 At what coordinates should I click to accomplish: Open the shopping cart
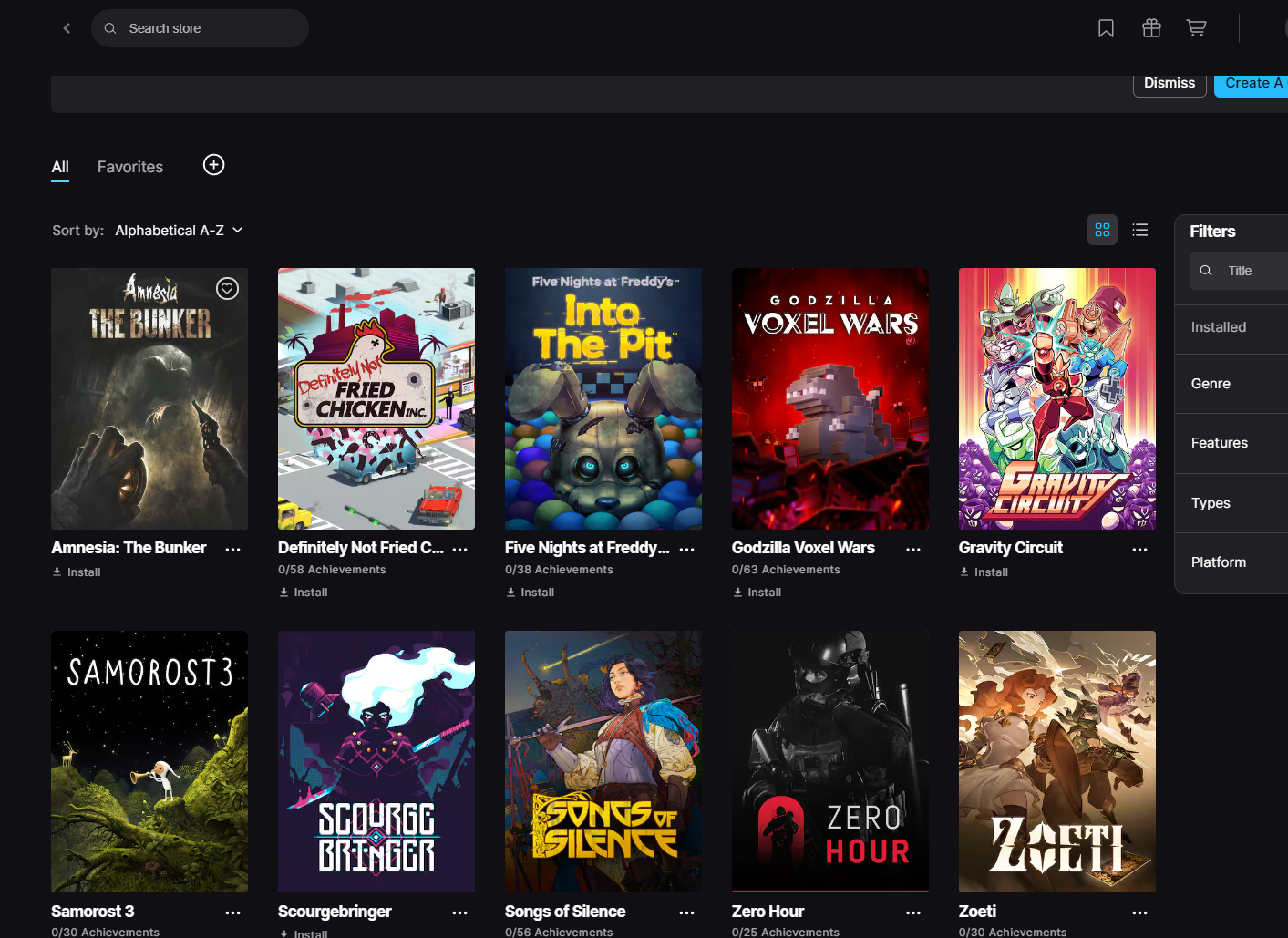(x=1196, y=28)
